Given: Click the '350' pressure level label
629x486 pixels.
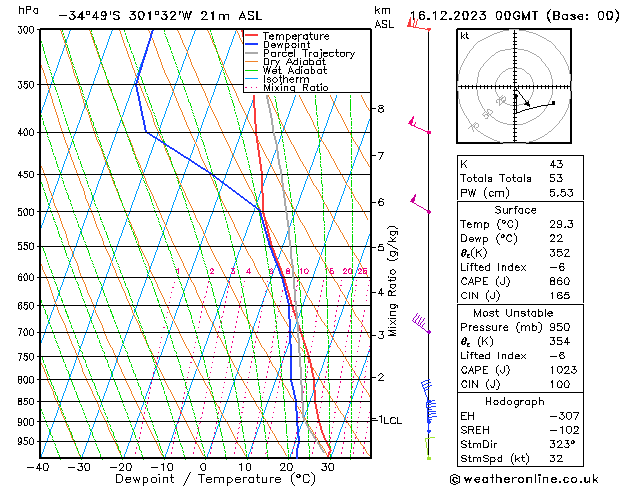Looking at the screenshot, I should 28,85.
